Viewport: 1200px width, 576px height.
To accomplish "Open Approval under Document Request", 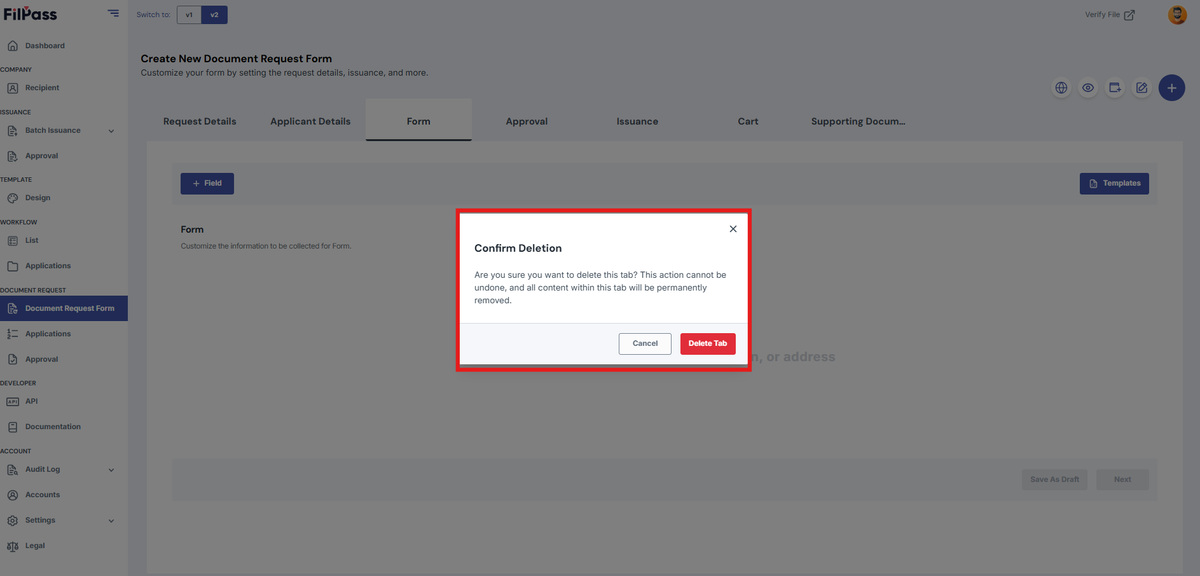I will [x=41, y=359].
